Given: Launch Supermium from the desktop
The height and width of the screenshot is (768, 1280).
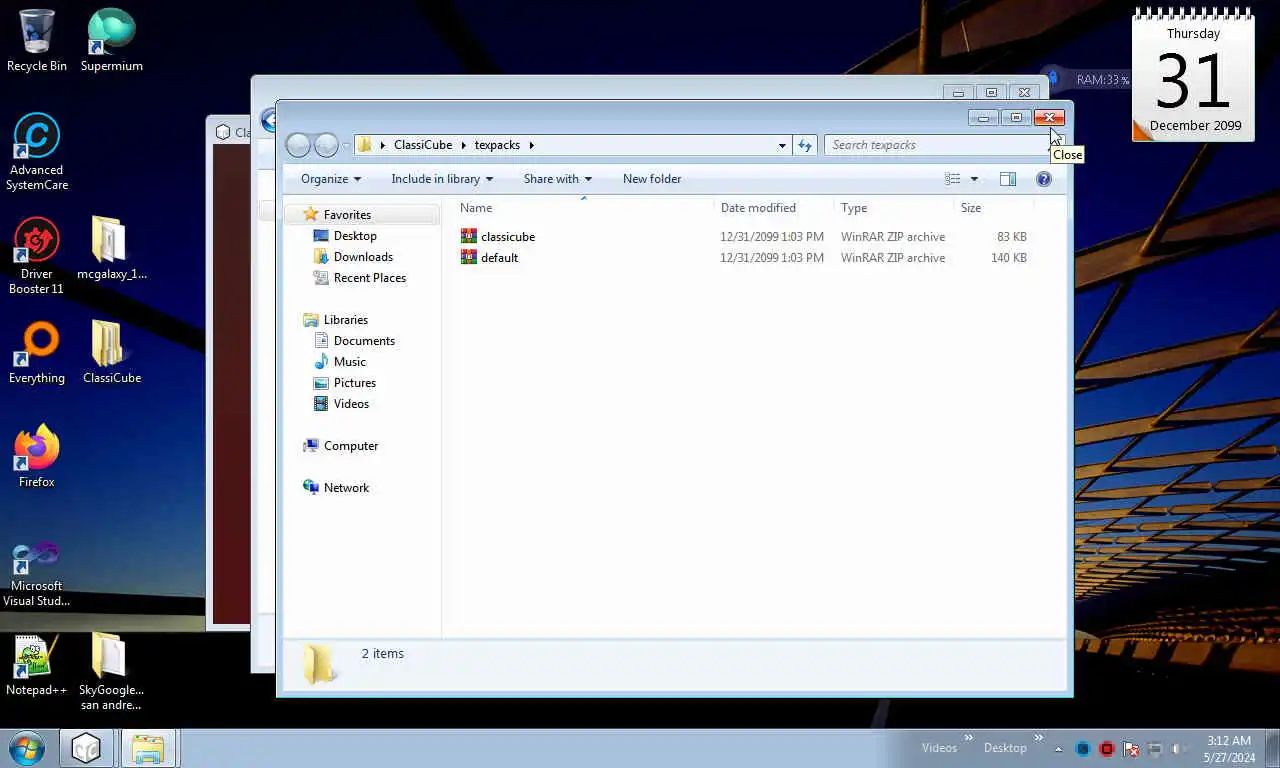Looking at the screenshot, I should 112,40.
